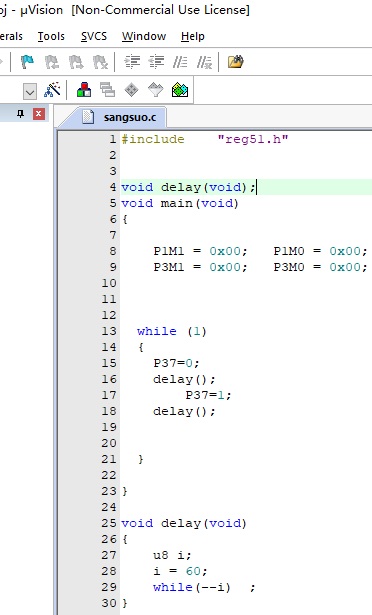372x615 pixels.
Task: Place cursor on line 4 delay prototype
Action: tap(188, 187)
